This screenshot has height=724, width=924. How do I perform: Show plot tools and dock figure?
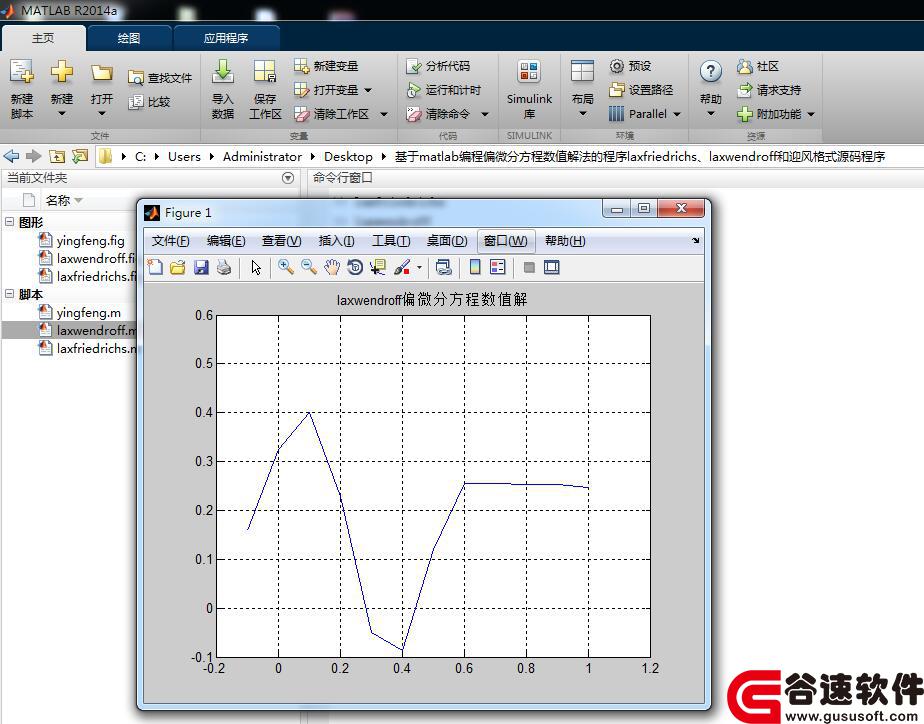(552, 267)
